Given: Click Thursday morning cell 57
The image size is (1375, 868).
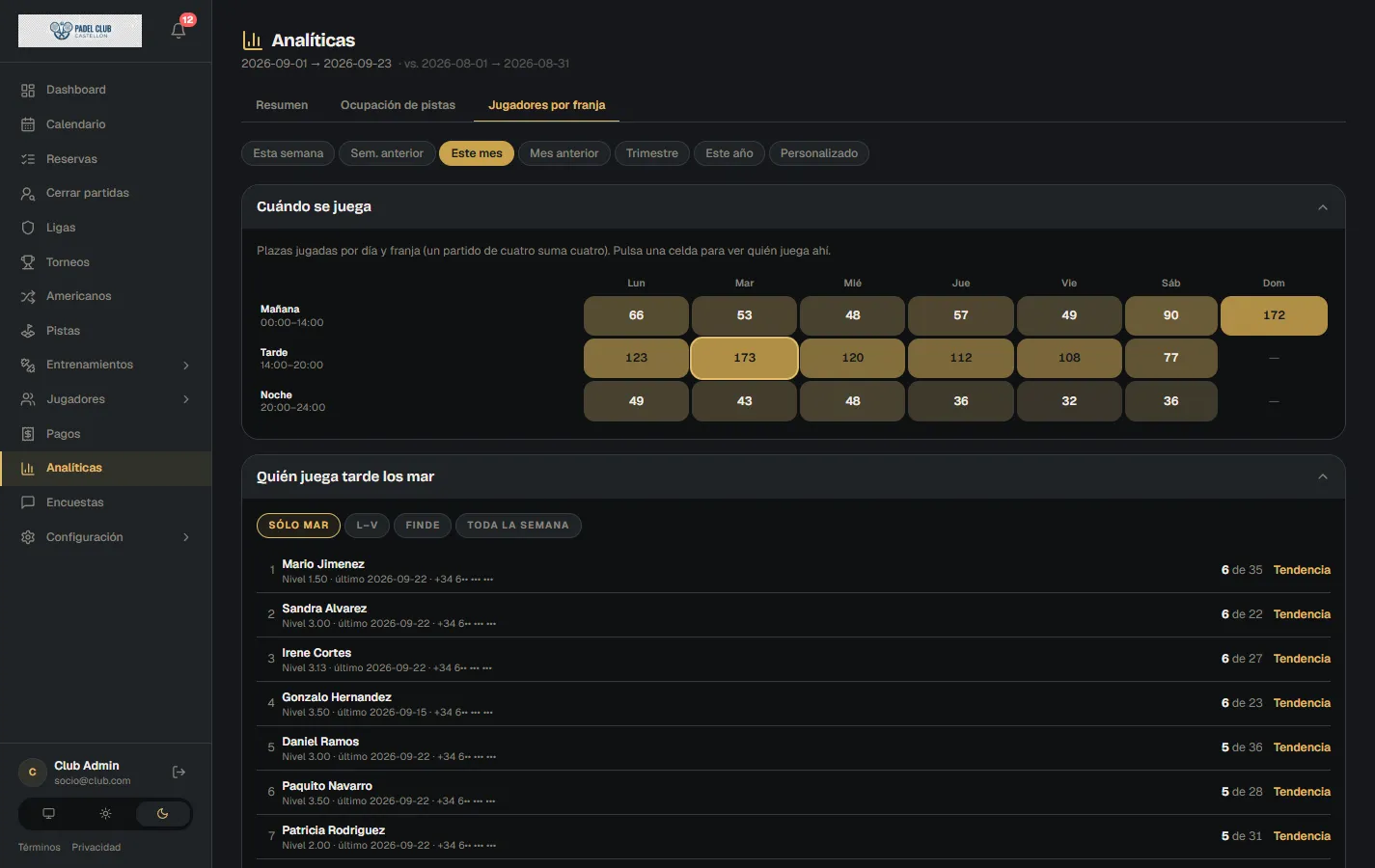Looking at the screenshot, I should coord(961,315).
